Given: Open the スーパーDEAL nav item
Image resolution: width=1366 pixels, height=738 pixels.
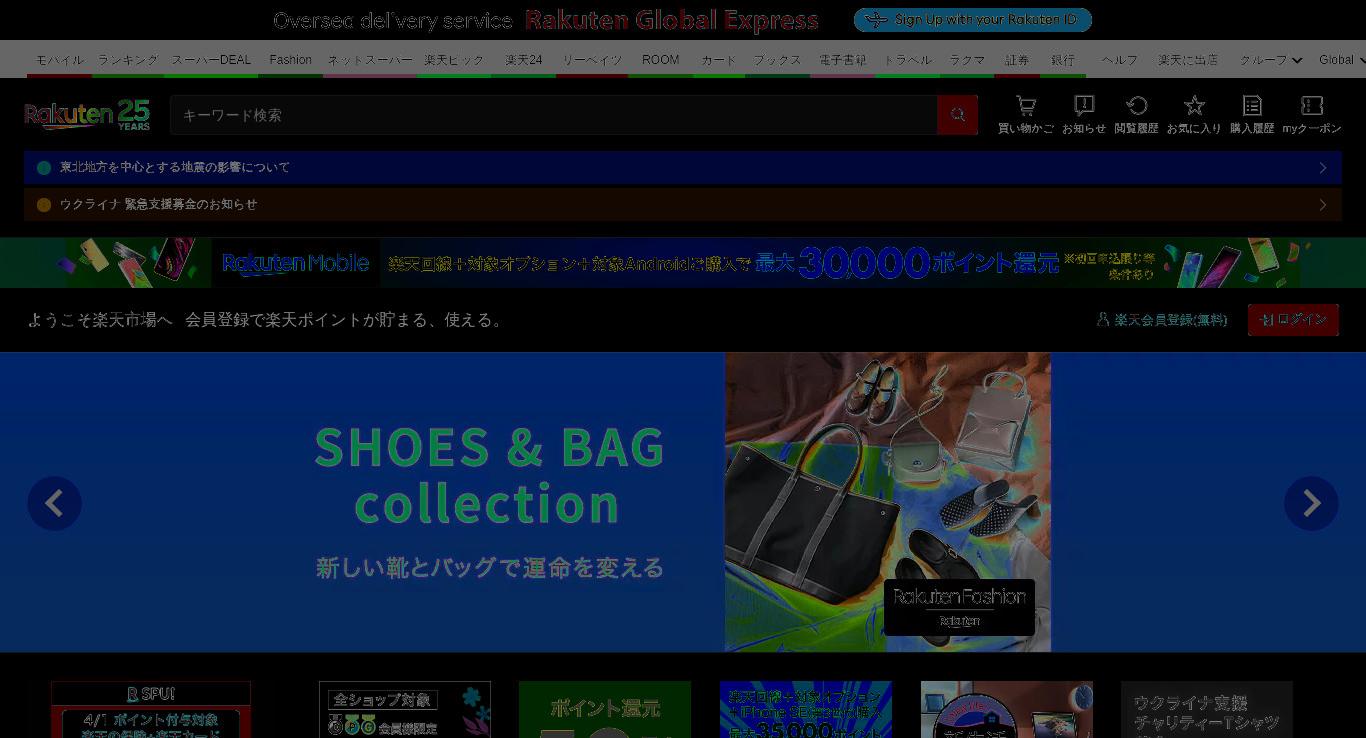Looking at the screenshot, I should coord(211,60).
